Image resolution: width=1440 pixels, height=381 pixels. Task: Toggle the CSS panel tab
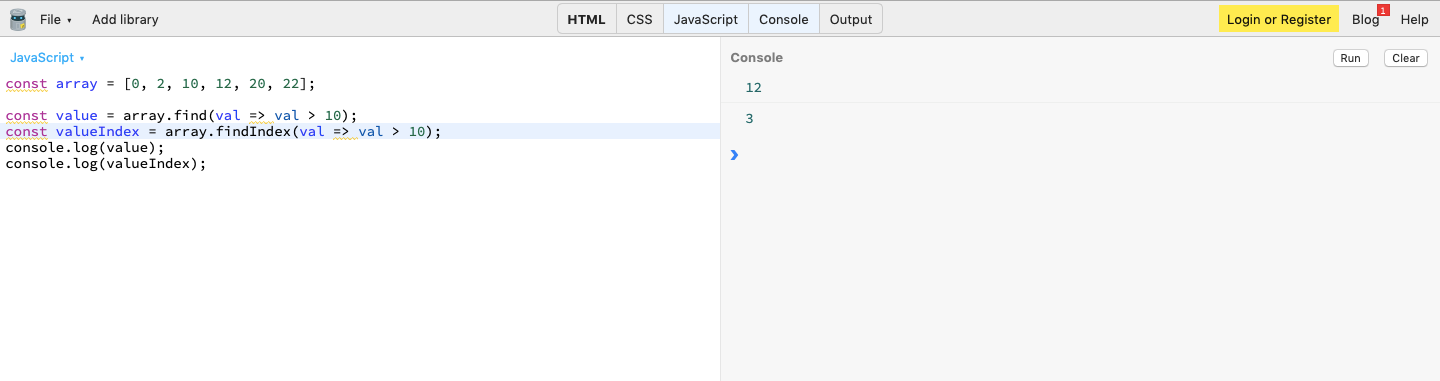(639, 19)
